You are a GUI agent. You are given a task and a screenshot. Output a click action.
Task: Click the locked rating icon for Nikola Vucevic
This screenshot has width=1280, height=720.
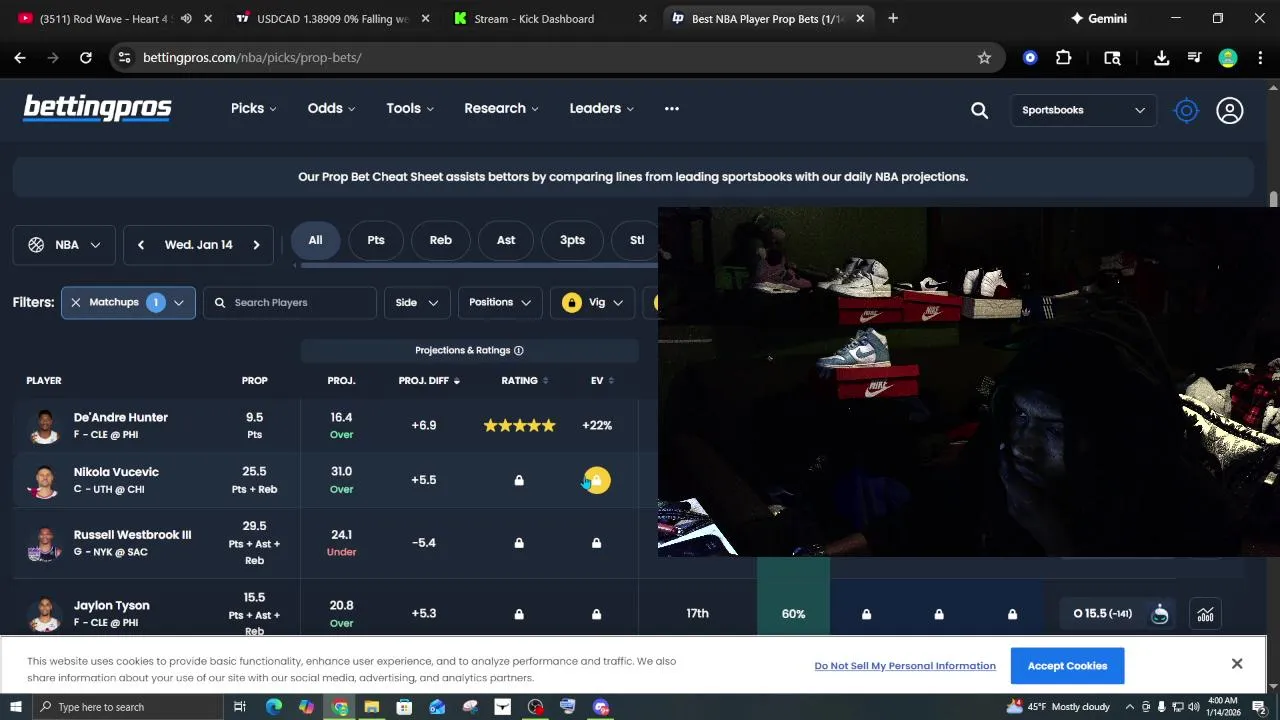(519, 480)
